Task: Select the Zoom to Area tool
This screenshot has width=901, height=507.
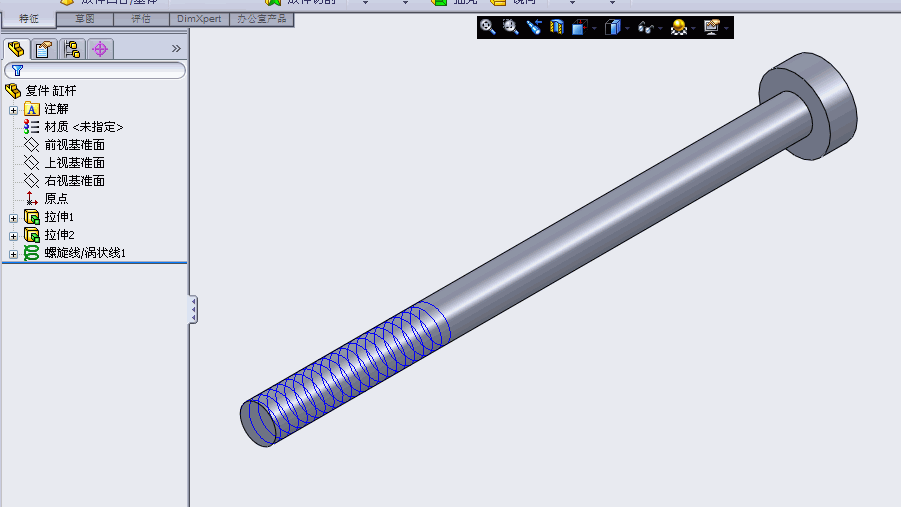Action: 510,27
